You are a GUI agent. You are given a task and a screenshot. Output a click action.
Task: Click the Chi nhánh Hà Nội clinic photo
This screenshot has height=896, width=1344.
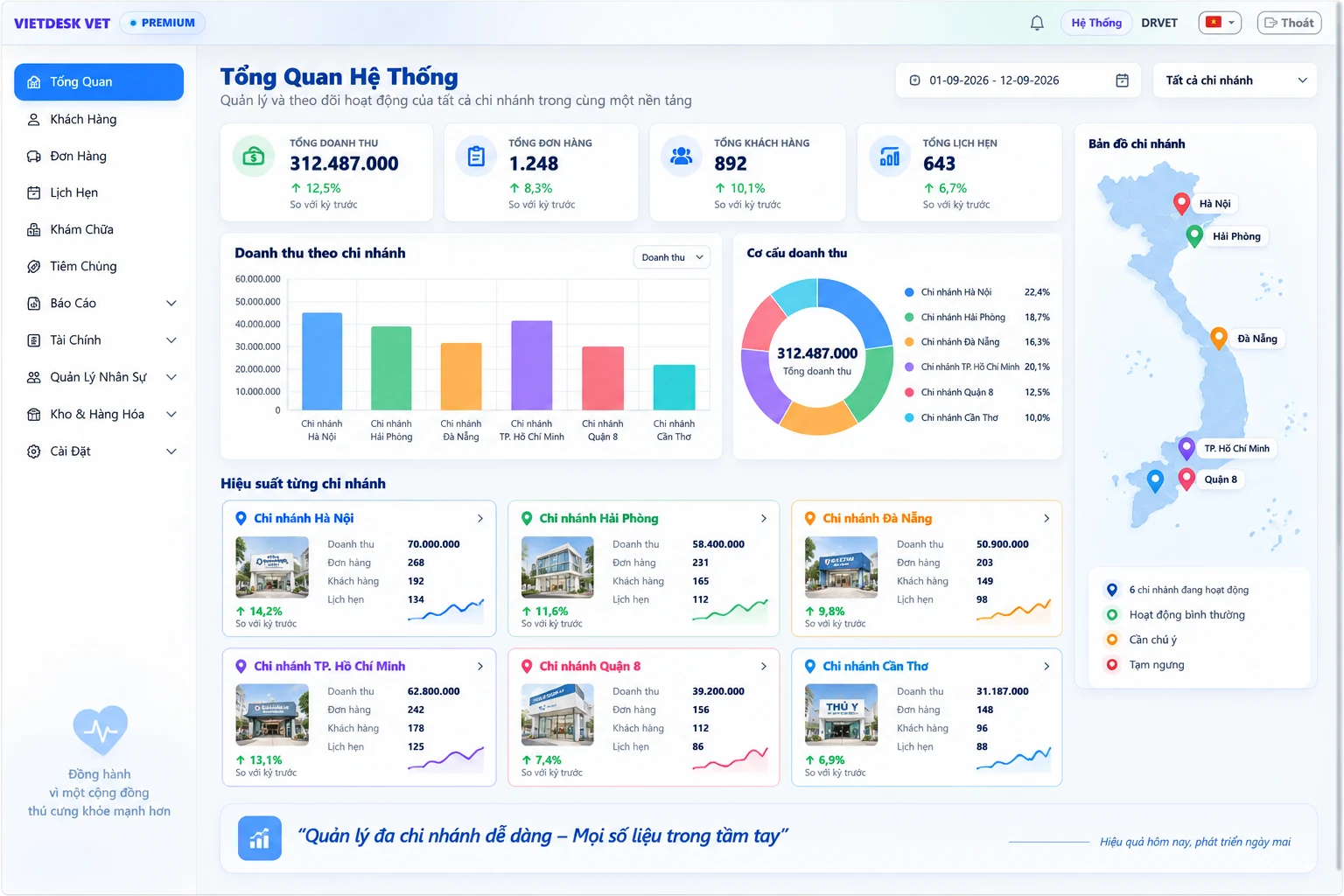point(272,568)
